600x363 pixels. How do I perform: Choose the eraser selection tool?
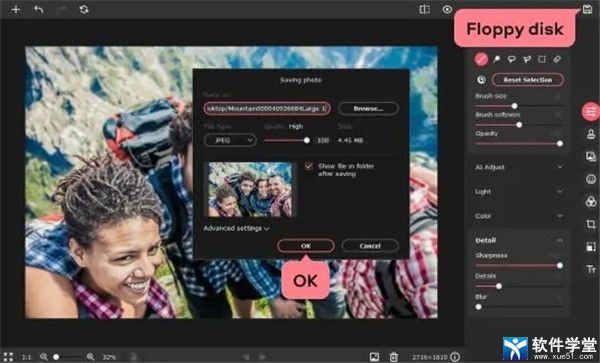click(557, 59)
